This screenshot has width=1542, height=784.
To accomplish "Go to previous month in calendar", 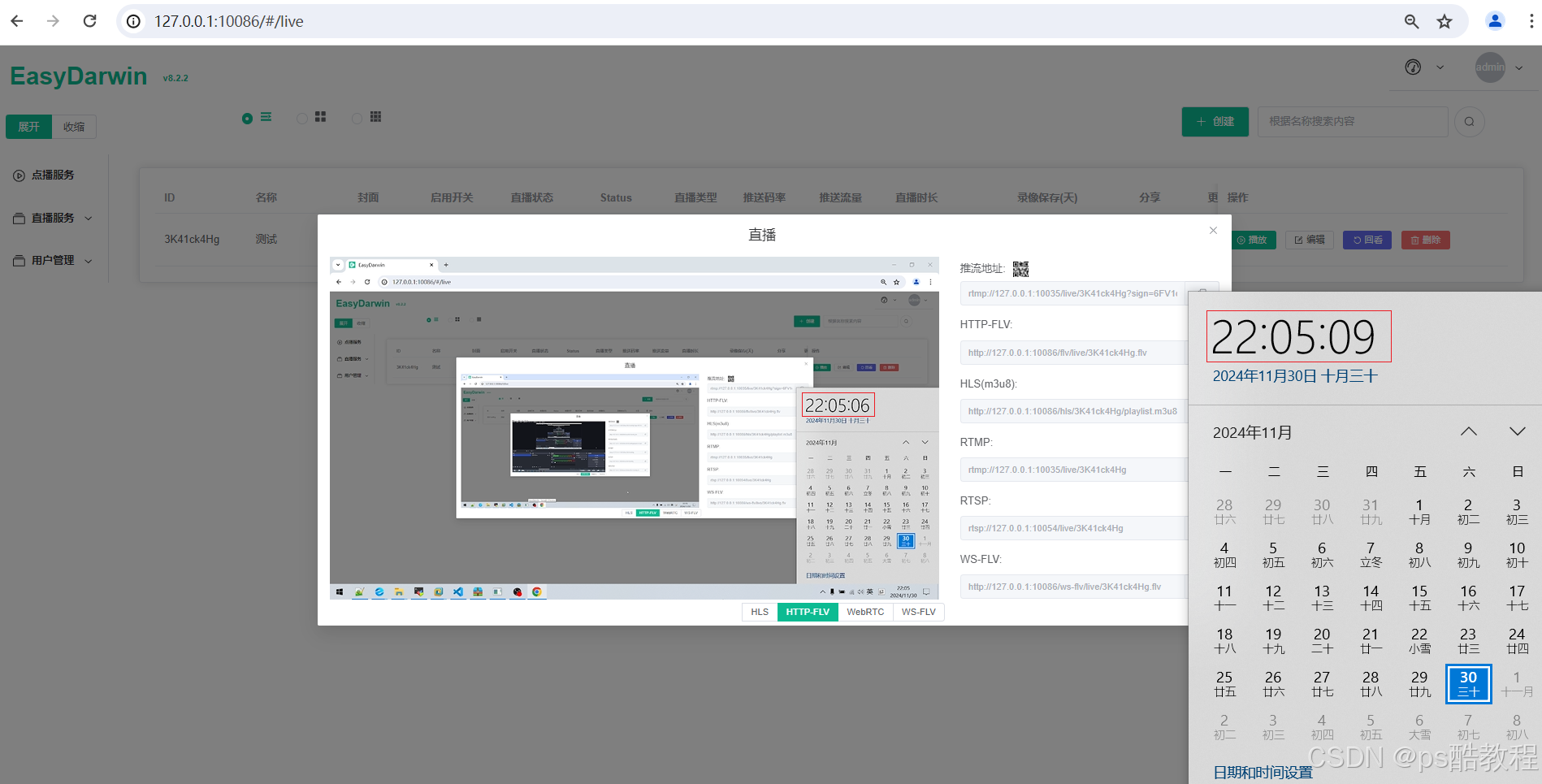I will pos(1469,431).
